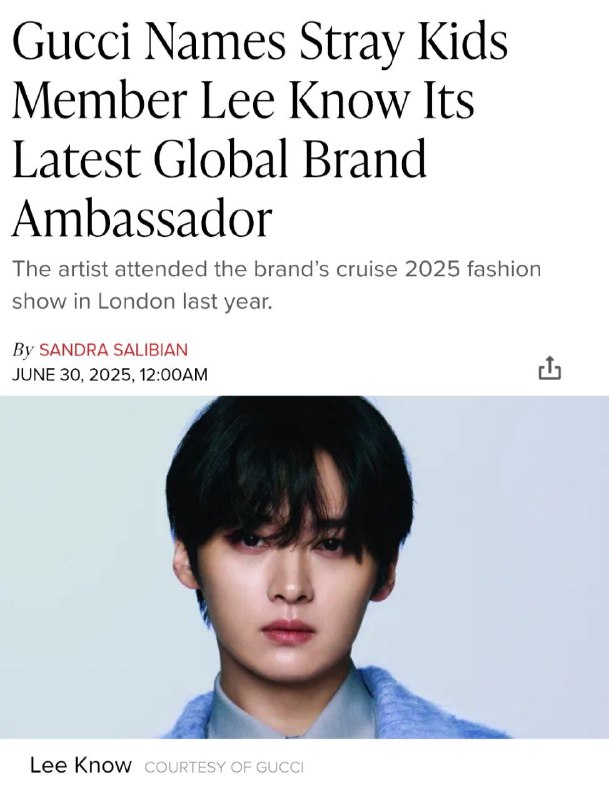Viewport: 609px width, 800px height.
Task: Open the Lee Know portrait photo
Action: pyautogui.click(x=304, y=567)
